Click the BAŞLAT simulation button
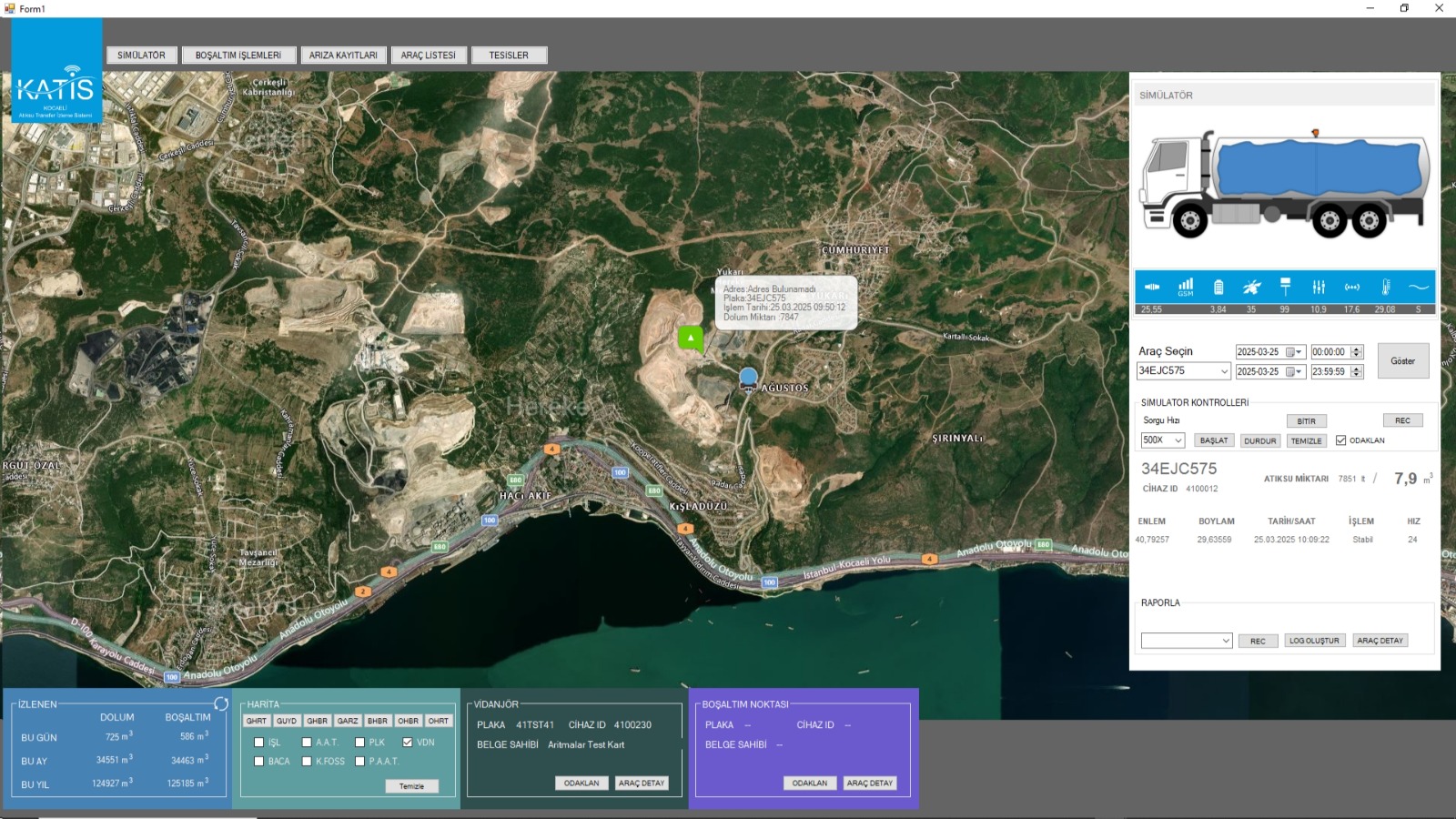This screenshot has width=1456, height=819. click(1214, 440)
